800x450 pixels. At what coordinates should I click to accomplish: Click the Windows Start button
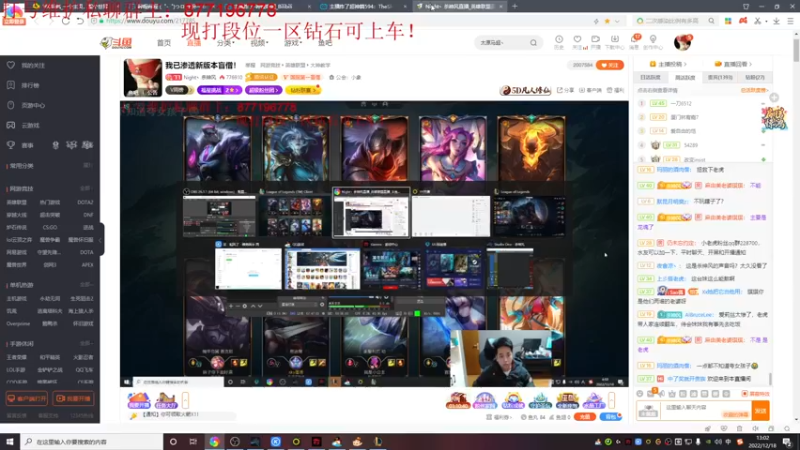pos(10,441)
